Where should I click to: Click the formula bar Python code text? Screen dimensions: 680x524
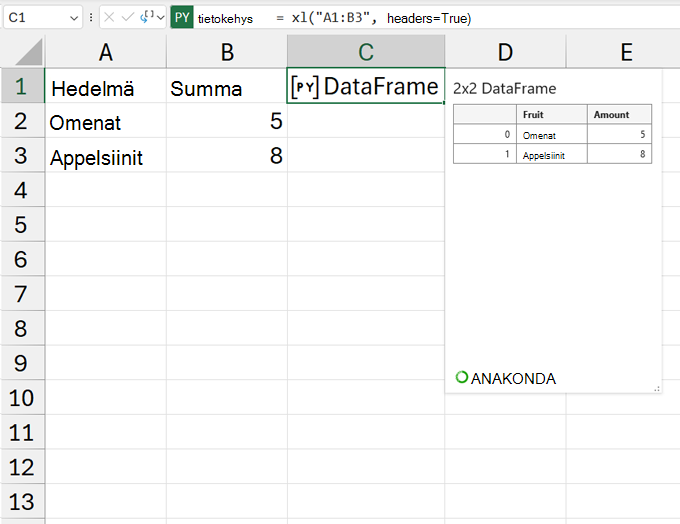coord(334,18)
